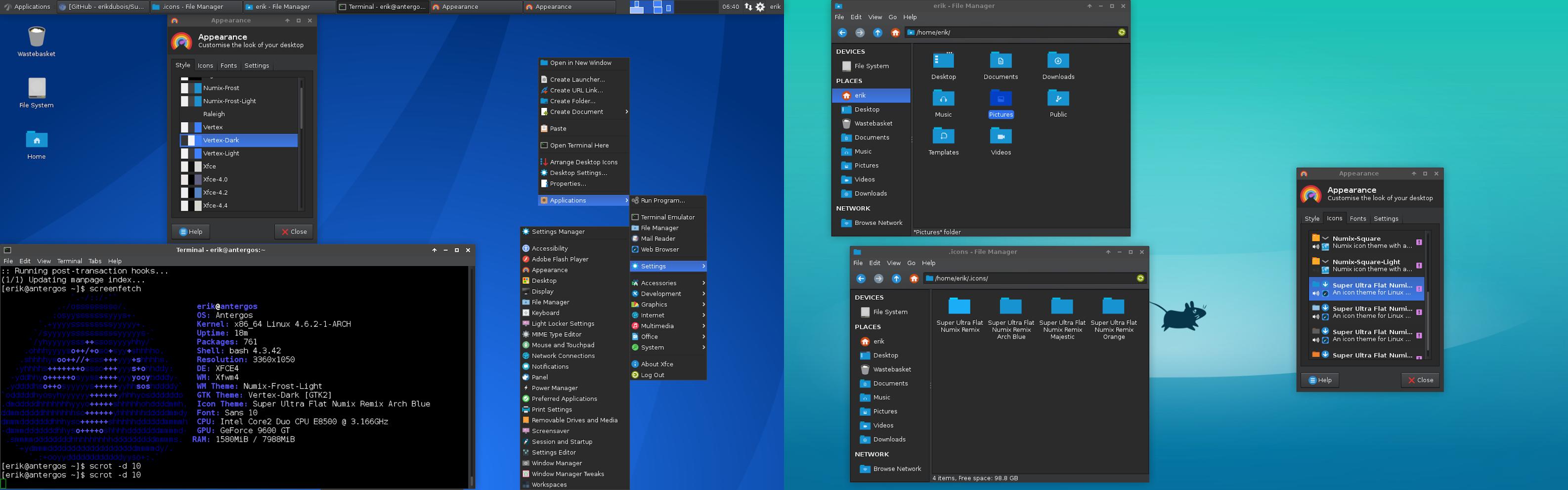Click Help button in left Appearance window
The image size is (1568, 490).
click(190, 232)
